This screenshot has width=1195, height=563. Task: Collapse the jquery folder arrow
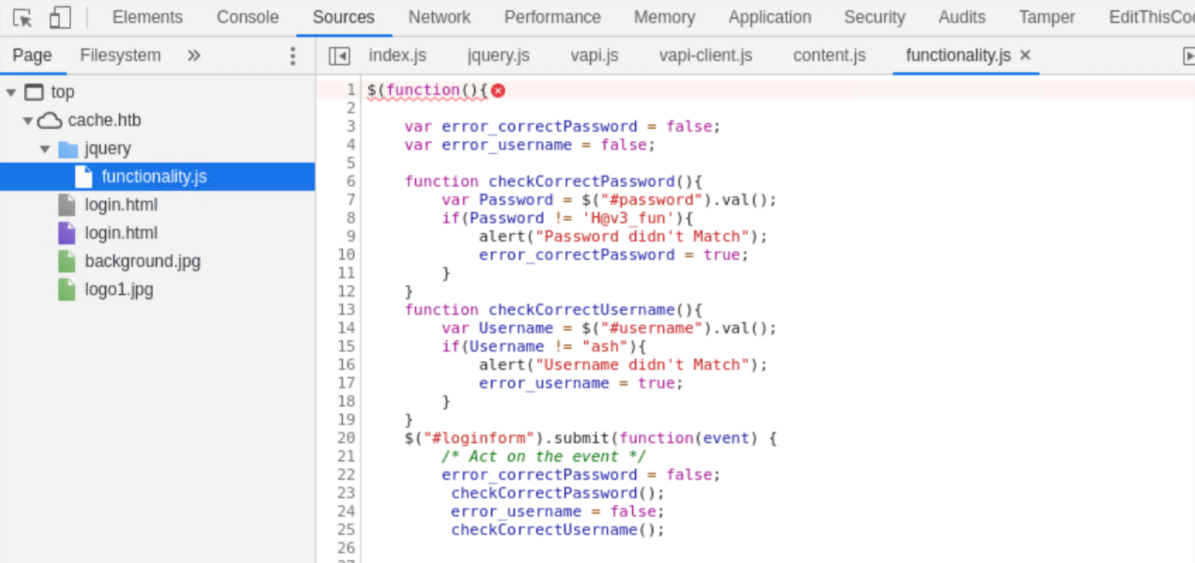pos(45,149)
